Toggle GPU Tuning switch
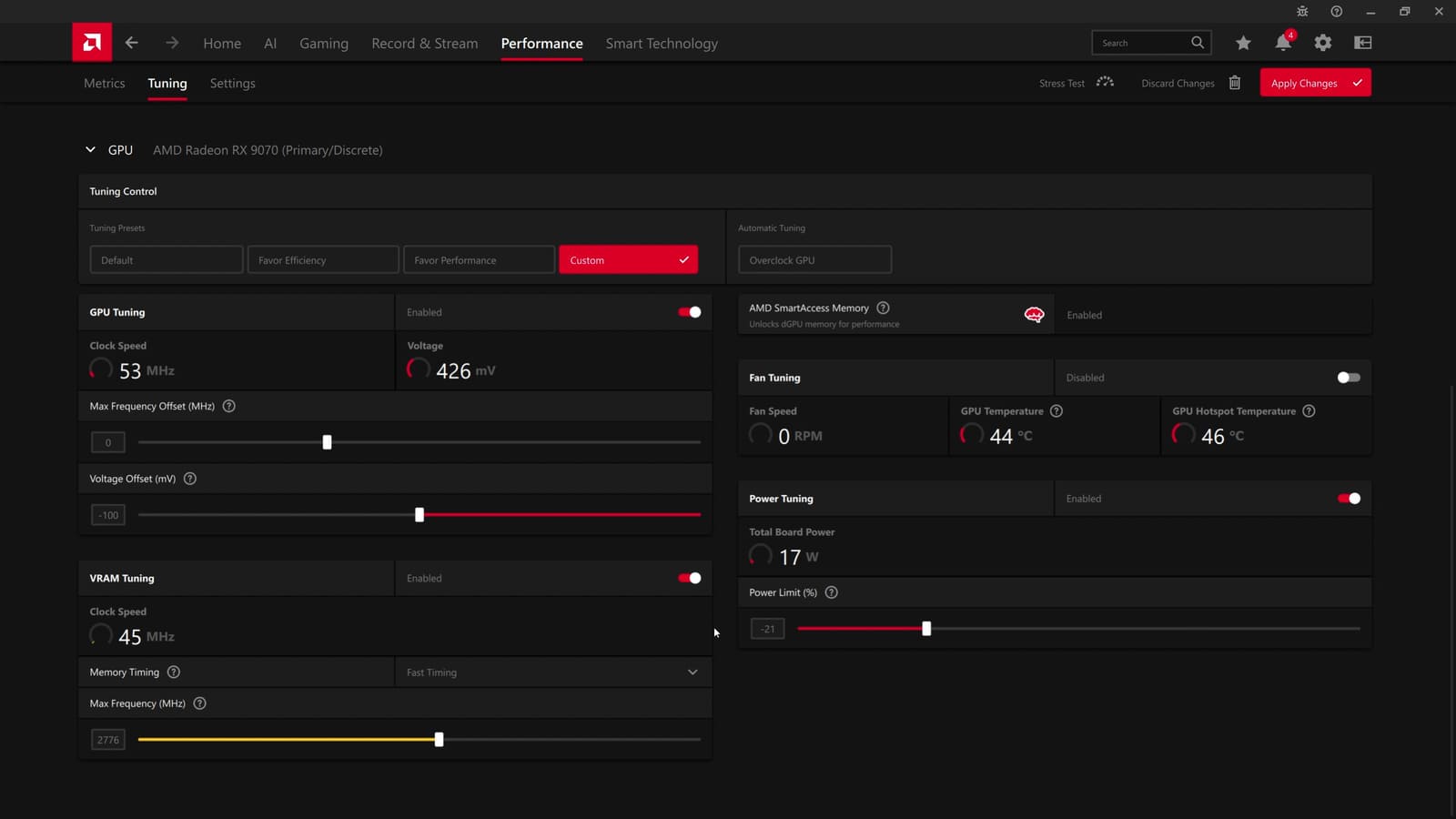This screenshot has width=1456, height=819. 690,312
